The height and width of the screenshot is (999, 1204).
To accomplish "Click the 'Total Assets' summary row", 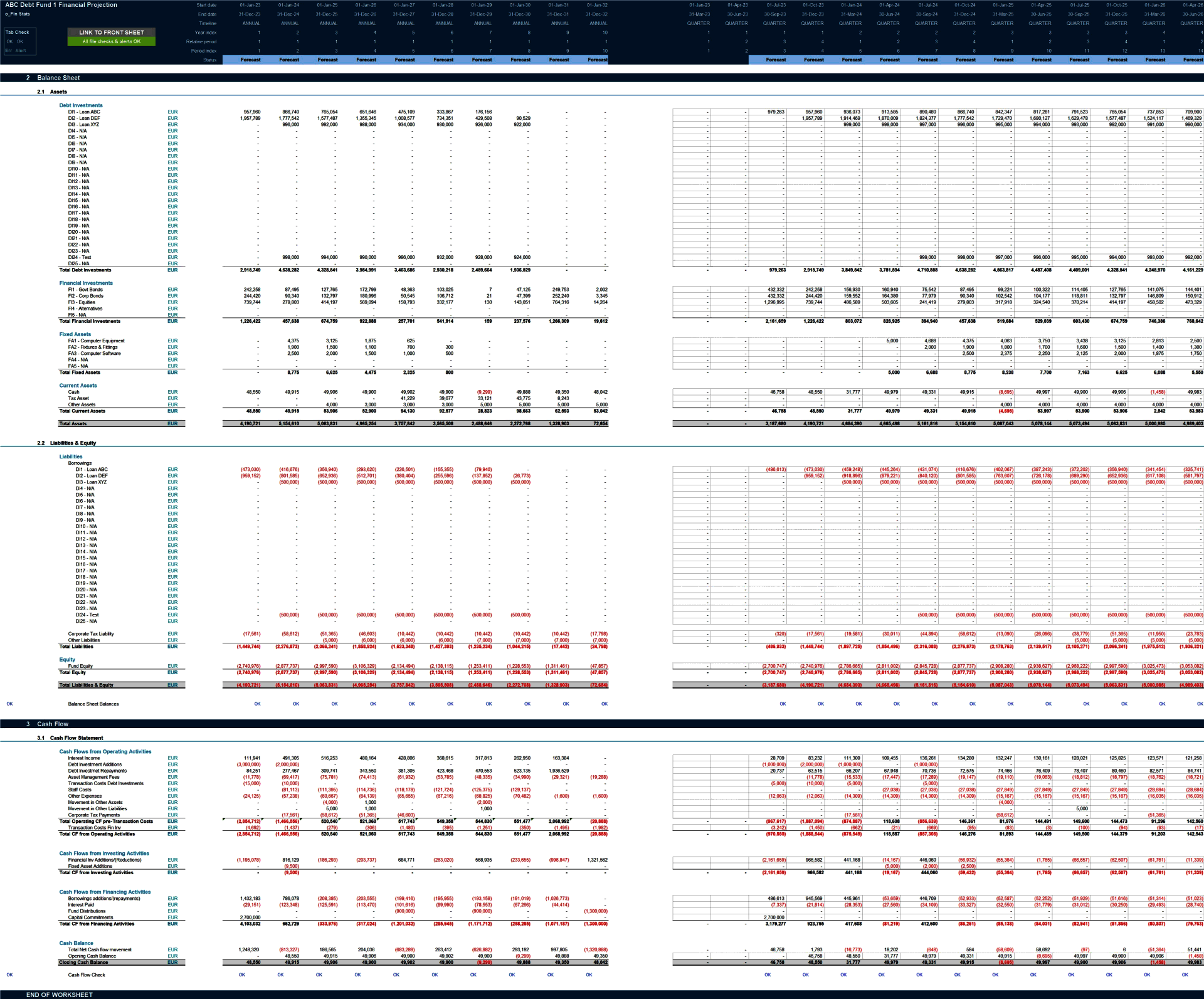I will 73,423.
